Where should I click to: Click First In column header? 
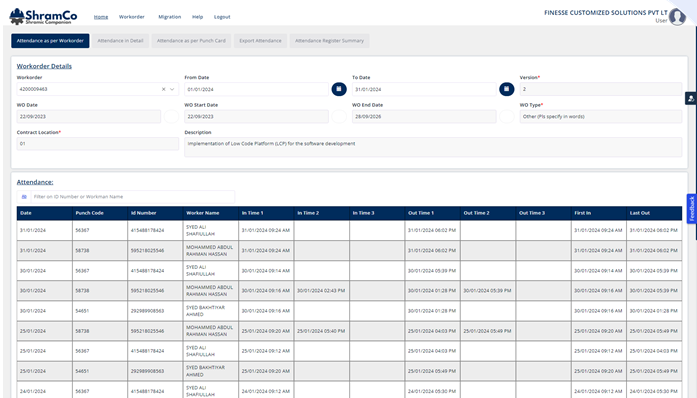tap(599, 213)
